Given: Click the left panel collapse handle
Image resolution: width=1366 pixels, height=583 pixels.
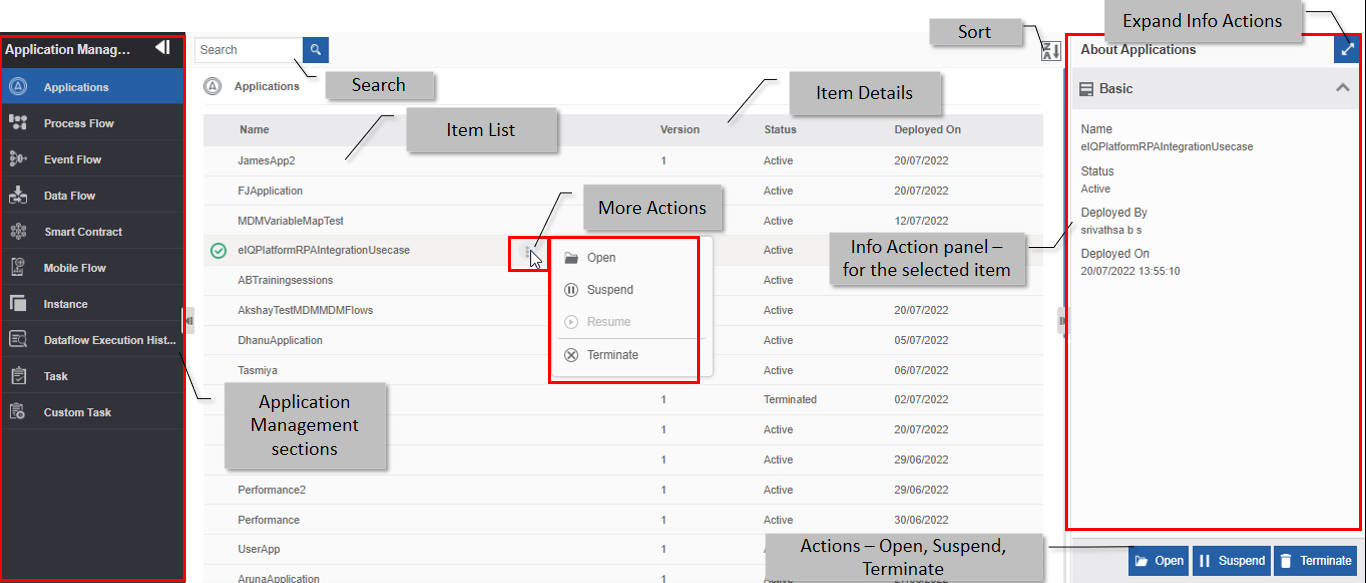Looking at the screenshot, I should click(189, 320).
